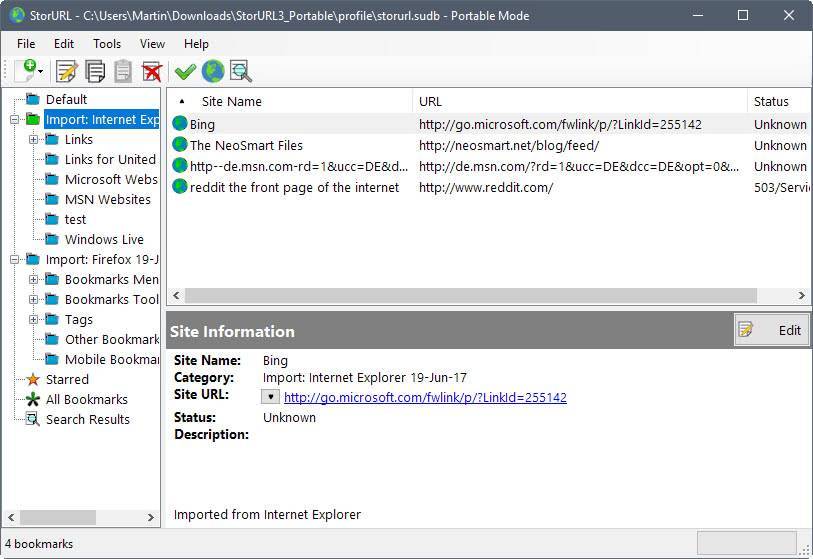This screenshot has width=813, height=559.
Task: Sort by the URL column header
Action: coord(430,102)
